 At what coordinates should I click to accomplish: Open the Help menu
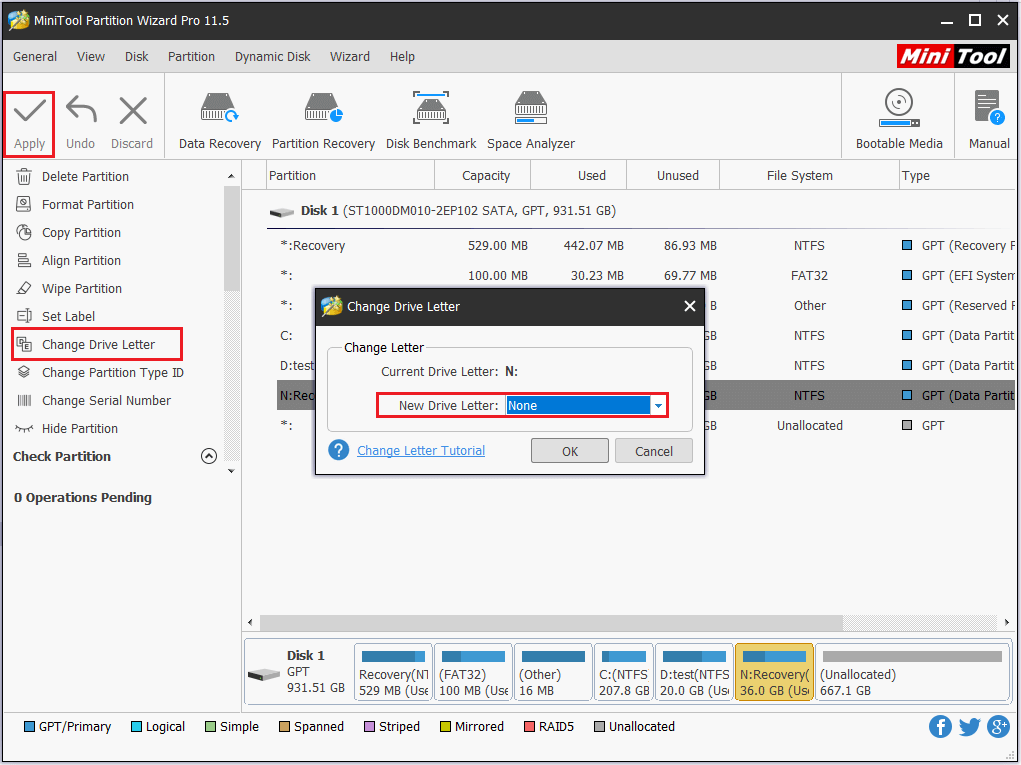coord(402,57)
